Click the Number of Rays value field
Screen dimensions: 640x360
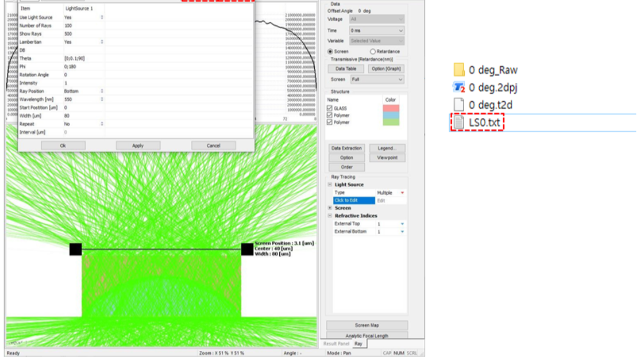[x=84, y=26]
